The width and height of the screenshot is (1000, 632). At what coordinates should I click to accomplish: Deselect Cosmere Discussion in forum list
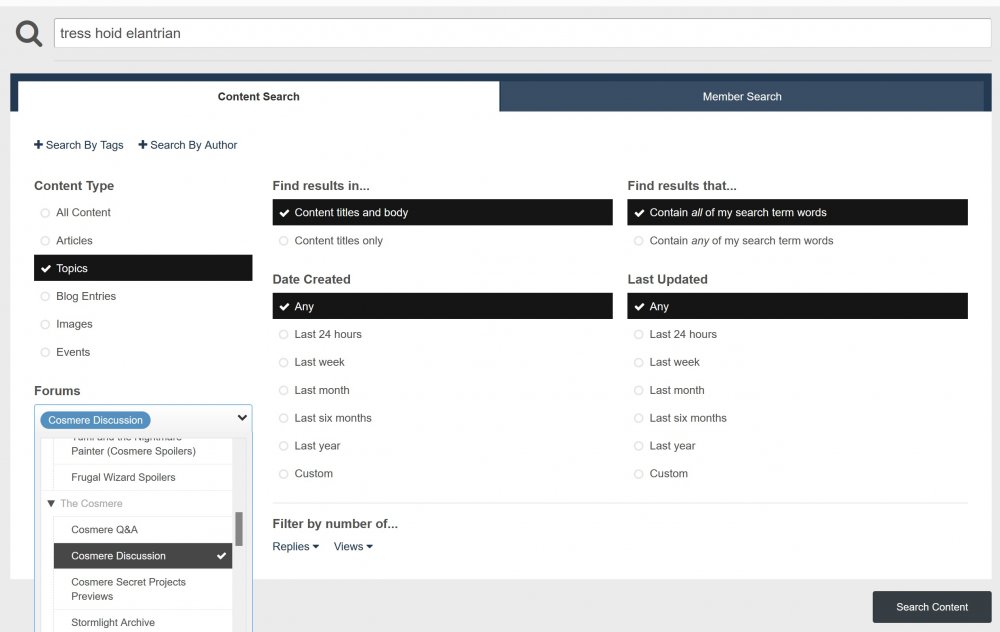tap(143, 555)
